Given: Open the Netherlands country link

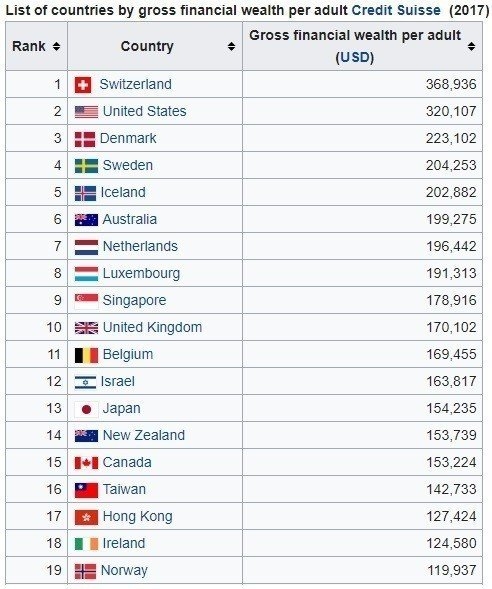Looking at the screenshot, I should tap(140, 246).
